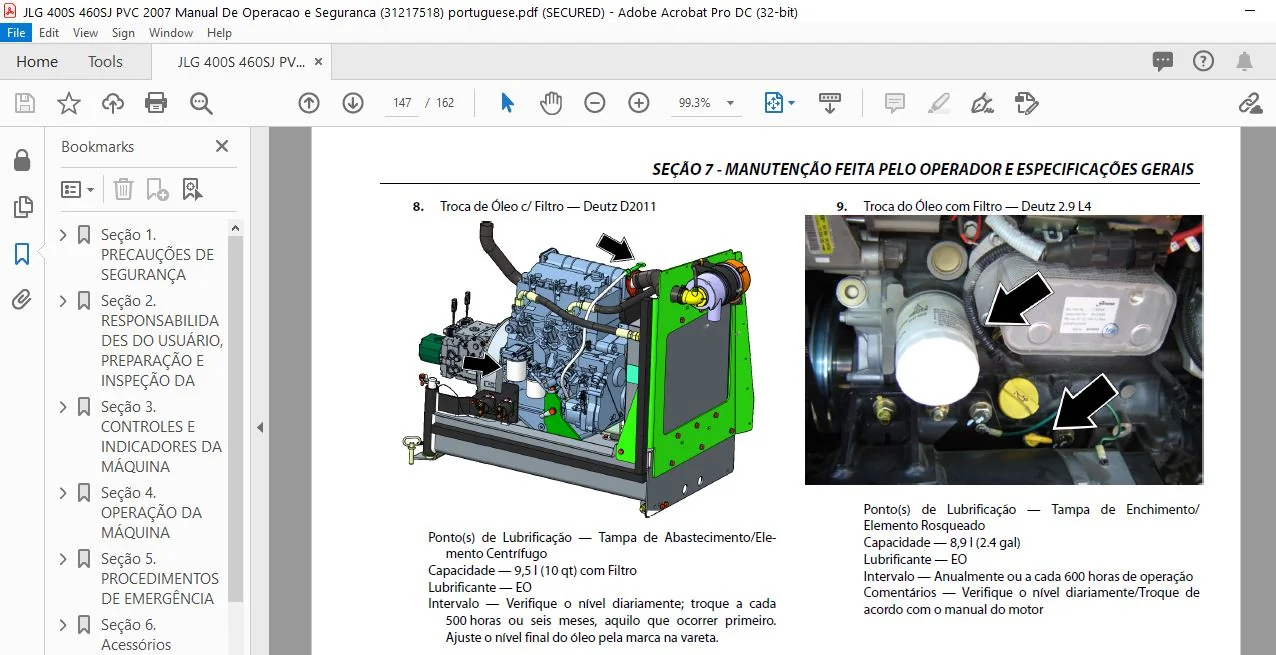Click the Save file icon
Viewport: 1276px width, 655px height.
24,103
